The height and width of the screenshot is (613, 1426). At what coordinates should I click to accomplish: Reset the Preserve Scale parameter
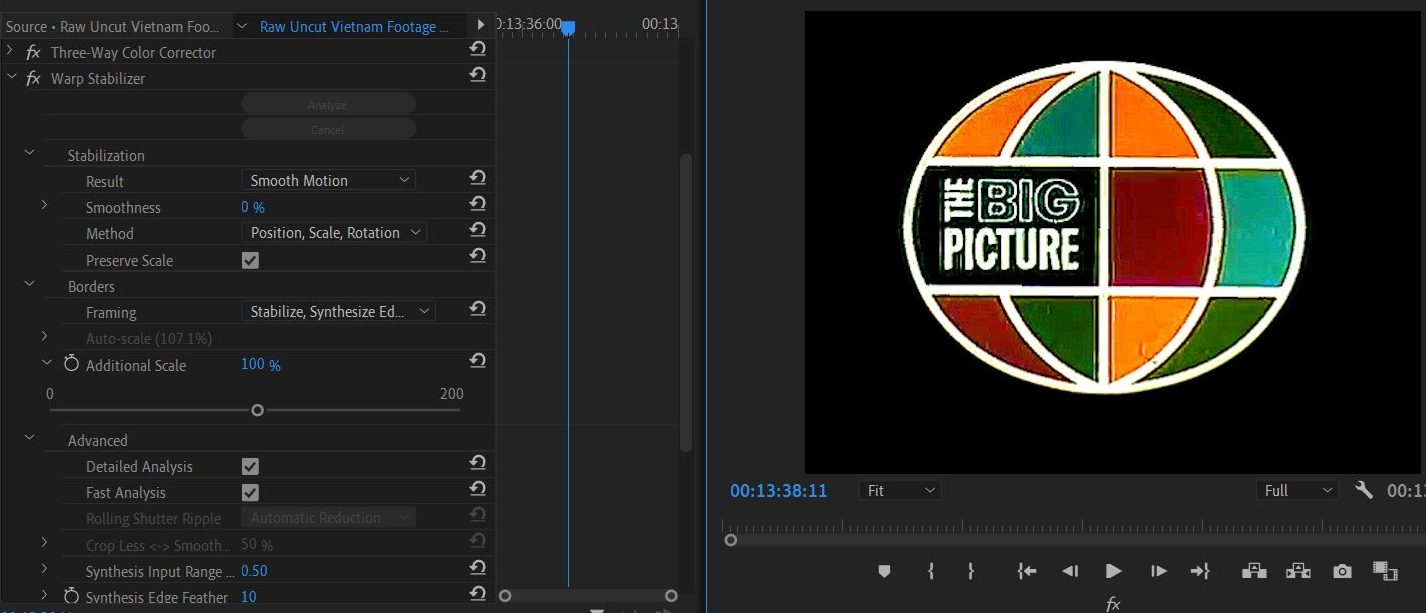pos(477,257)
